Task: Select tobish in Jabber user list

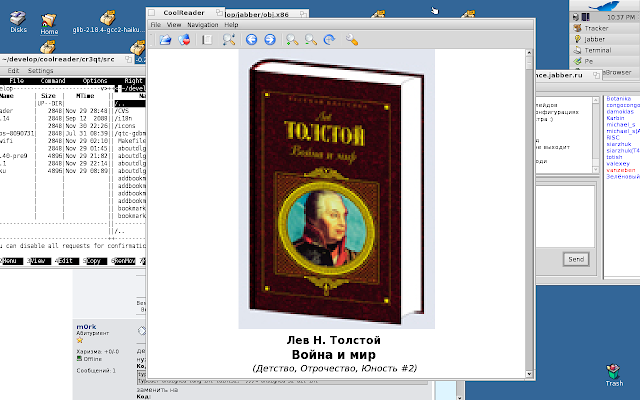Action: tap(614, 157)
